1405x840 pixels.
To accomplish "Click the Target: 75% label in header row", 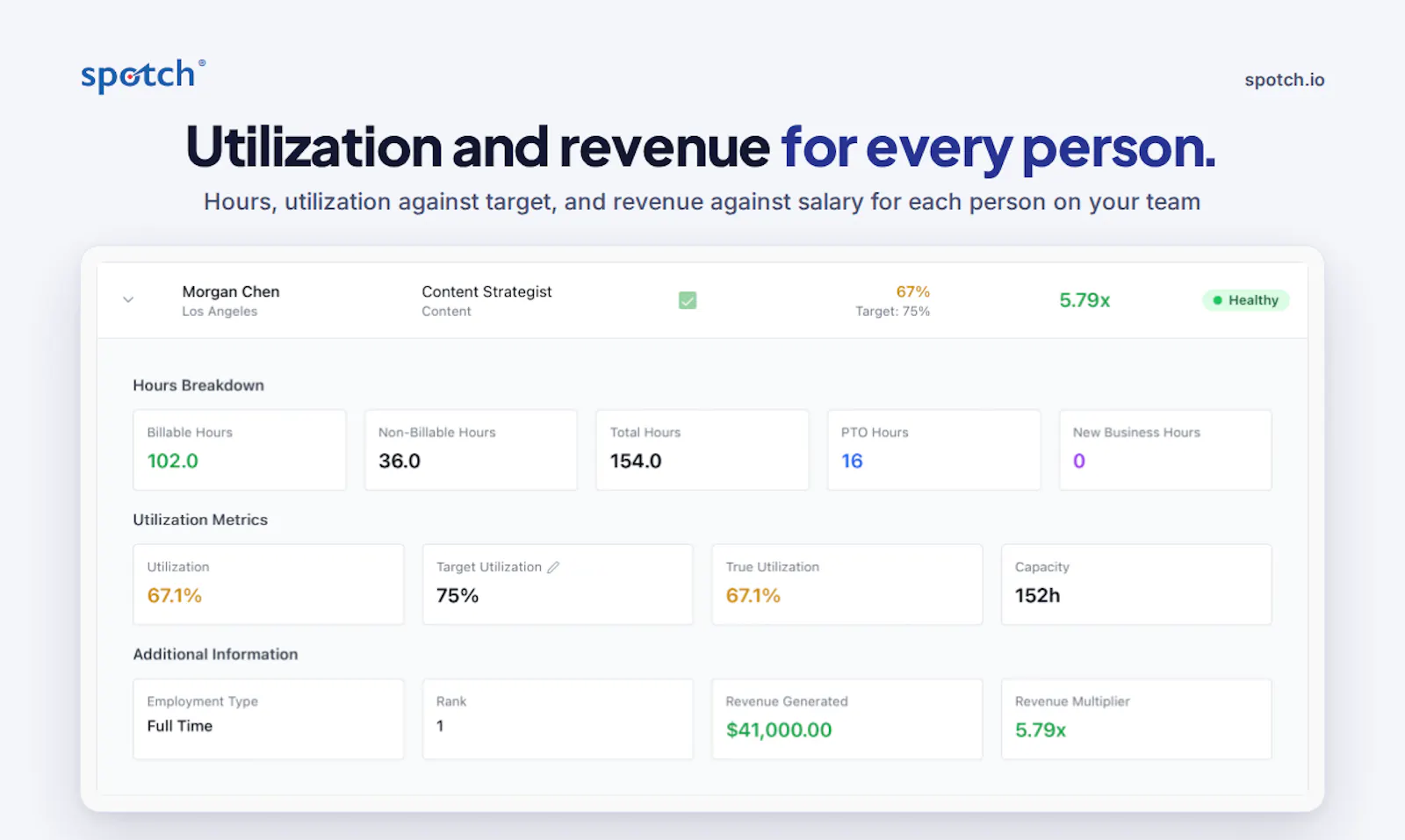I will click(893, 312).
